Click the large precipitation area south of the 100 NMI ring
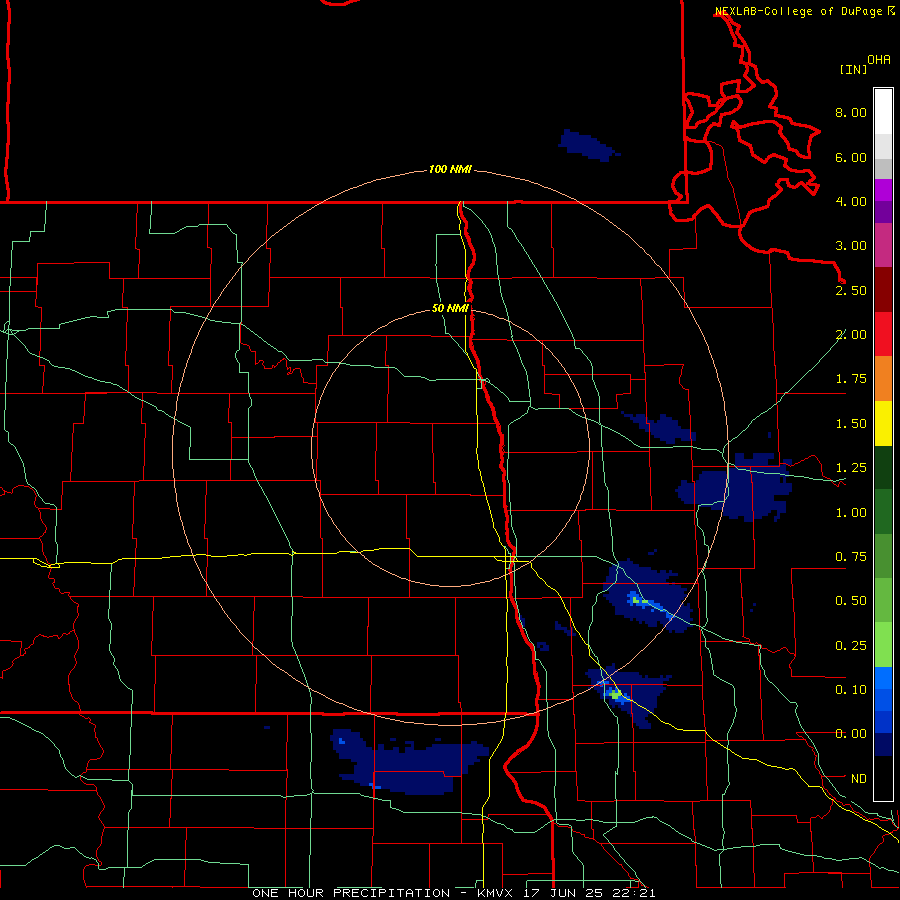The height and width of the screenshot is (900, 900). pyautogui.click(x=410, y=763)
